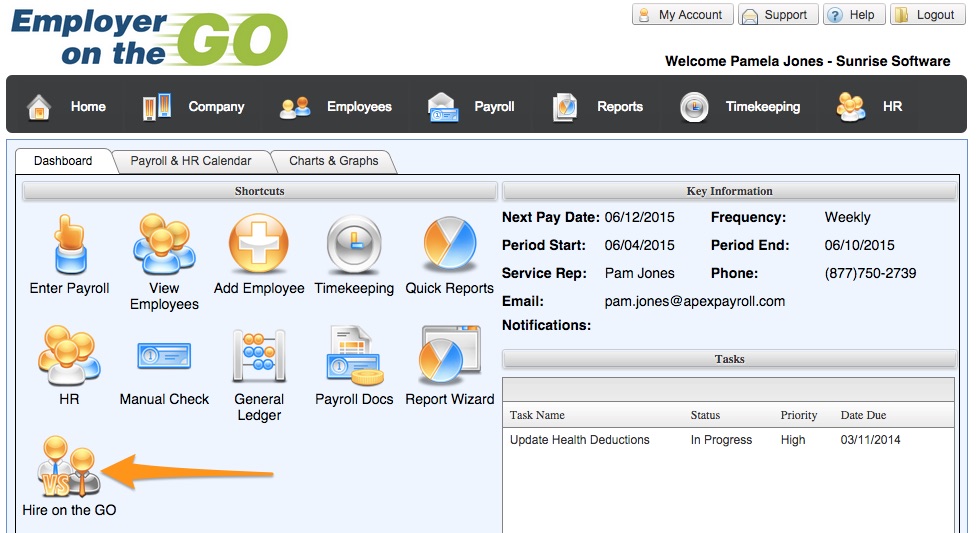Image resolution: width=977 pixels, height=533 pixels.
Task: Click the Support button
Action: [778, 14]
